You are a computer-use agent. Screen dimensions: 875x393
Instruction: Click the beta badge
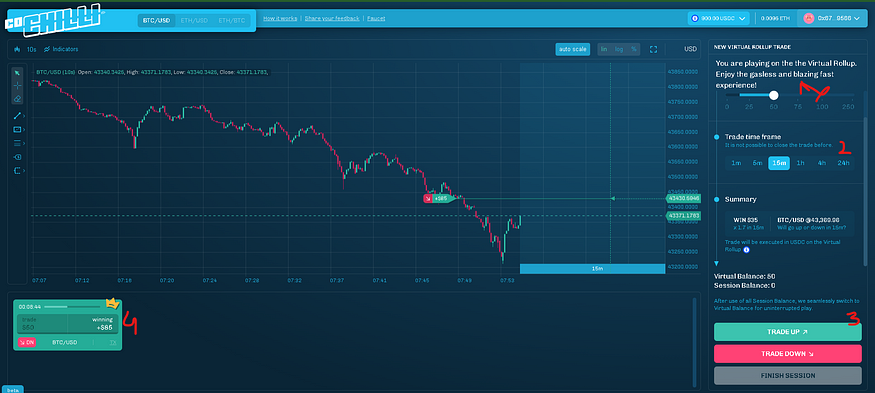coord(12,389)
